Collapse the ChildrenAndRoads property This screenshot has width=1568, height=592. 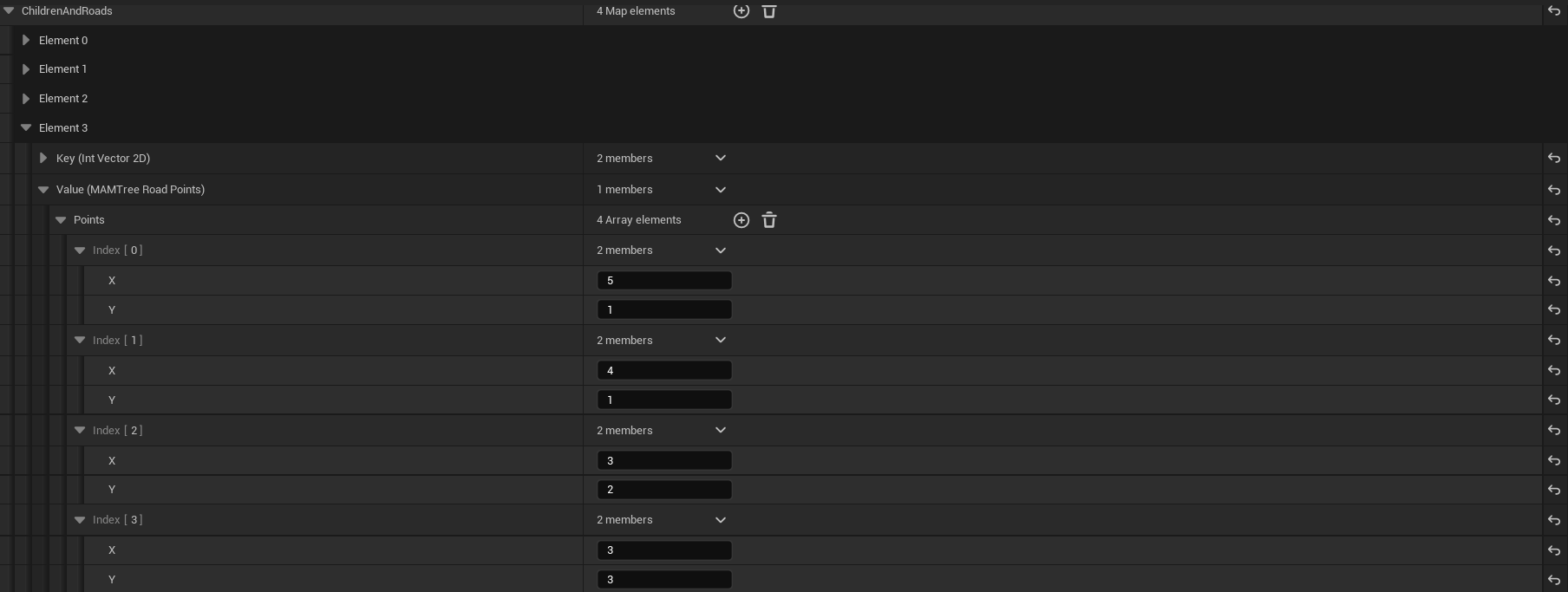9,11
